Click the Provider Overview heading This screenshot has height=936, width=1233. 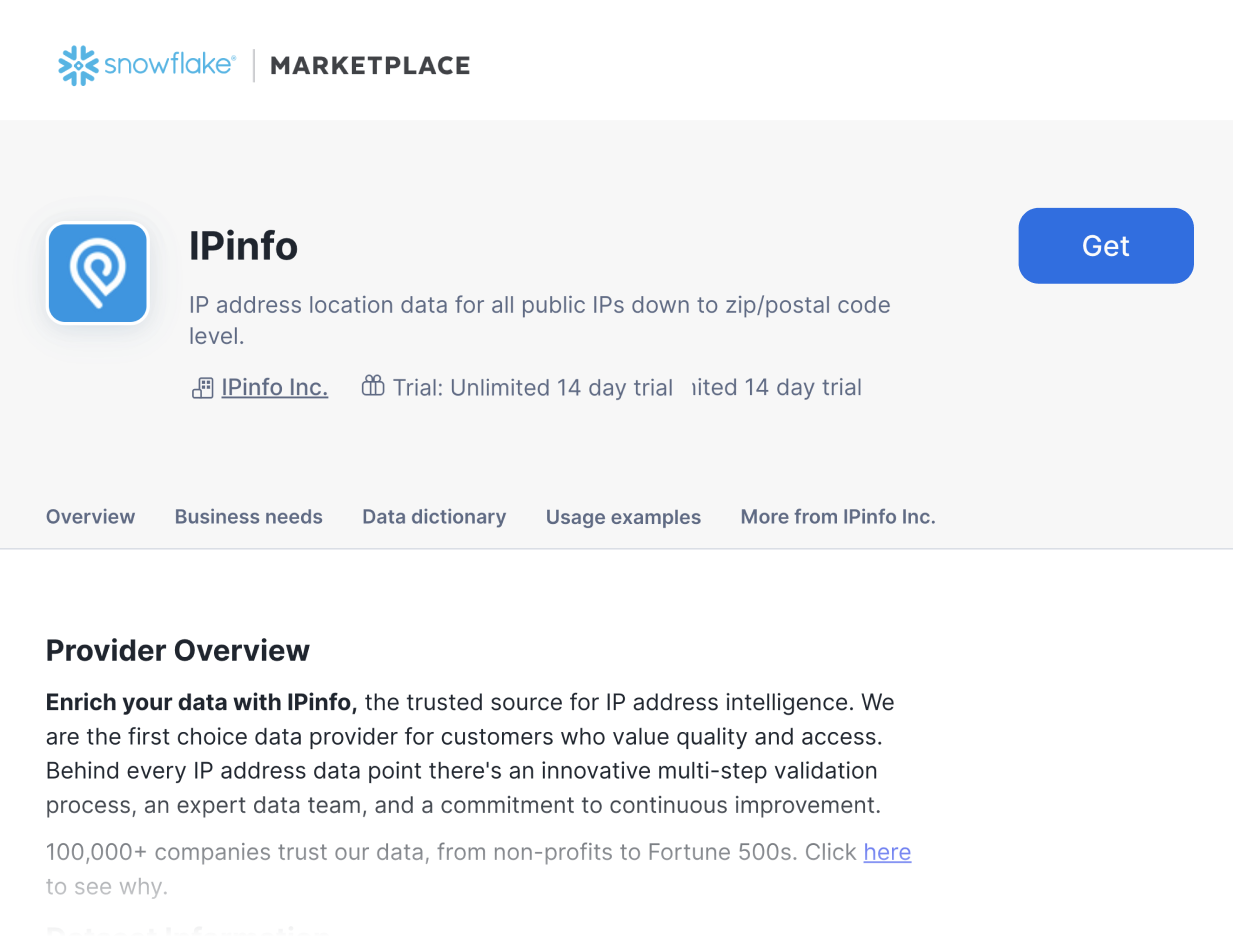coord(177,650)
